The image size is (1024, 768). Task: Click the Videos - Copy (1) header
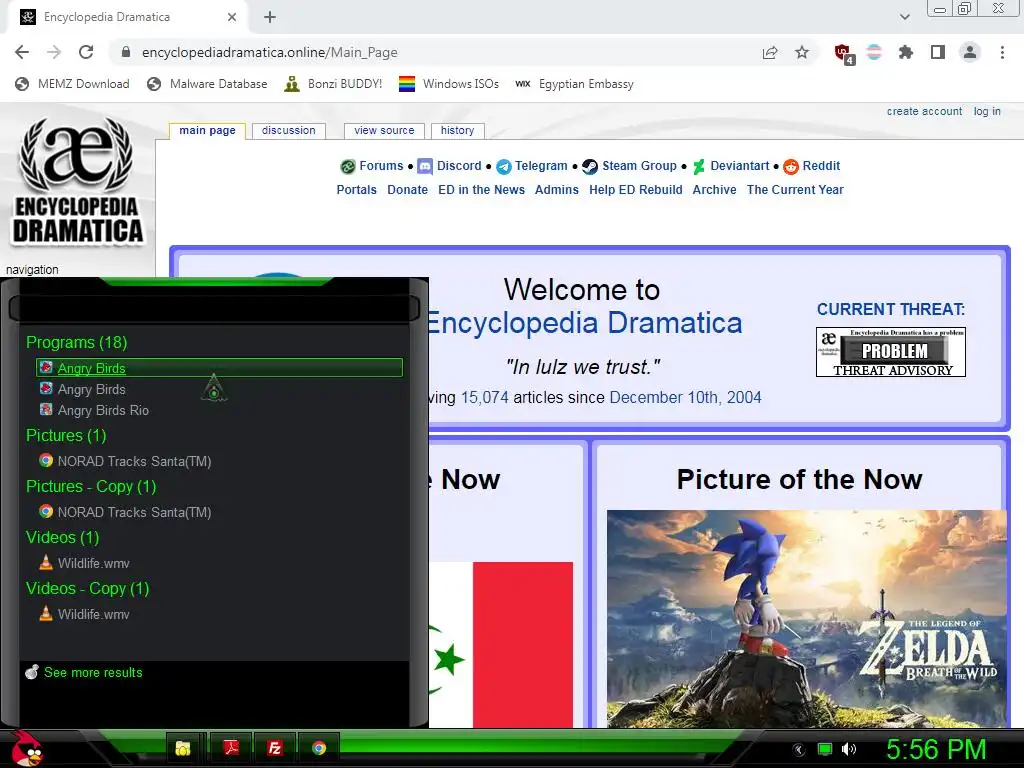[x=88, y=588]
